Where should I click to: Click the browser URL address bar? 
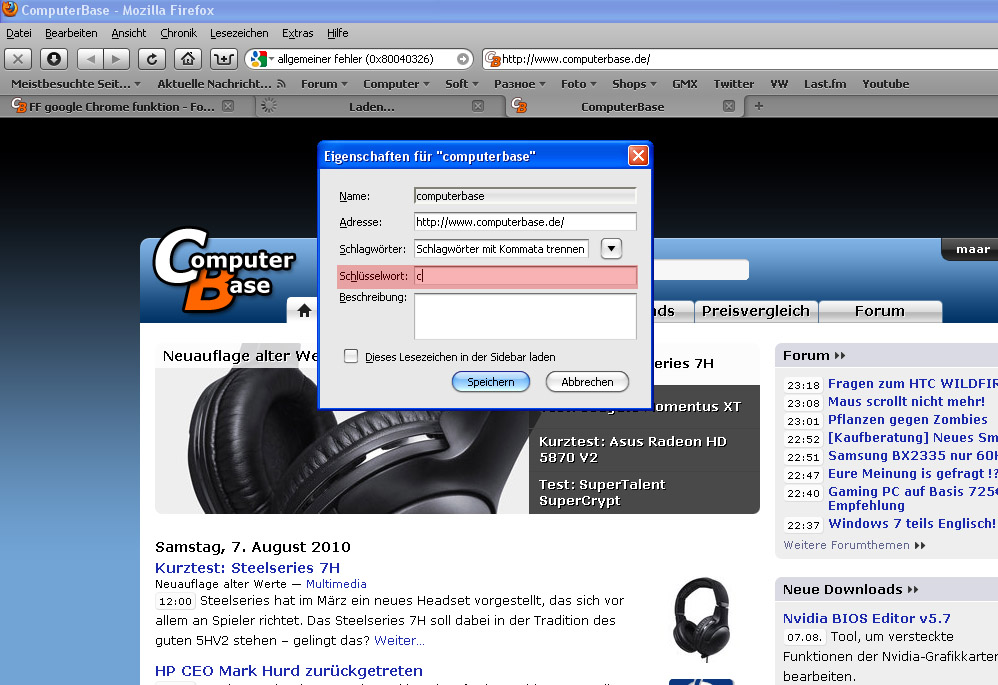741,59
